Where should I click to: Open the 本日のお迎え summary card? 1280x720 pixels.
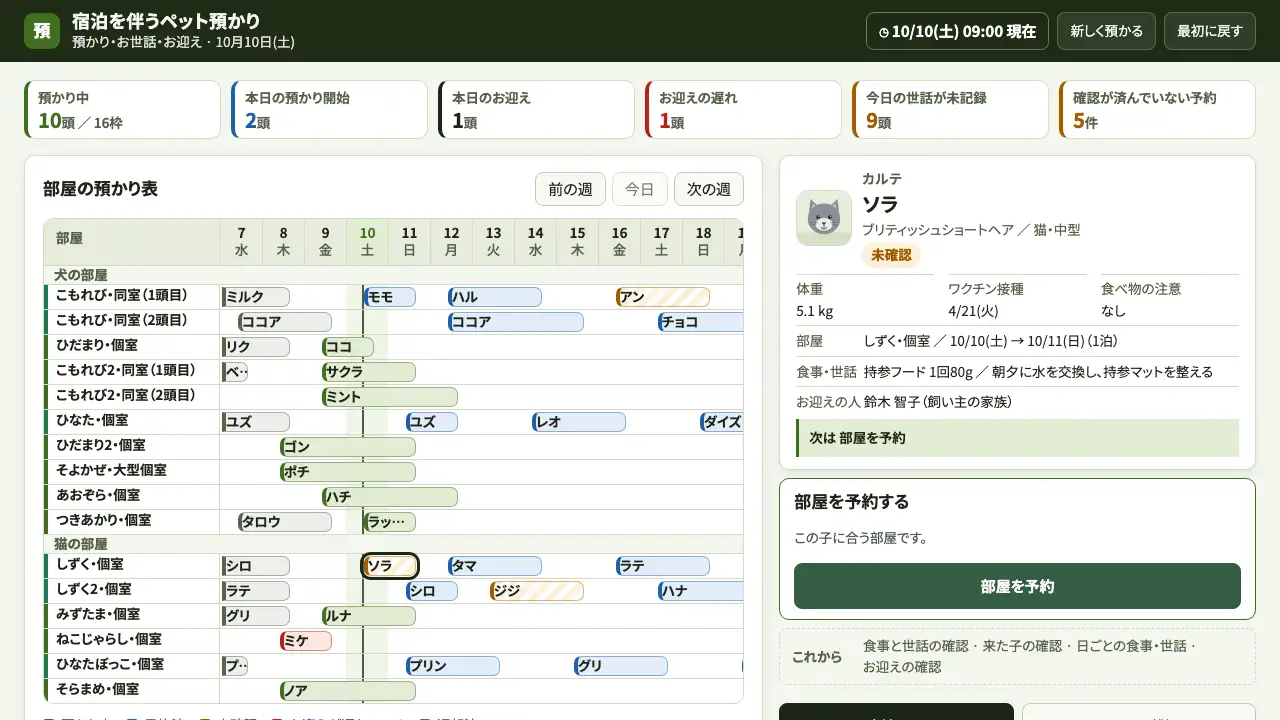pos(536,110)
